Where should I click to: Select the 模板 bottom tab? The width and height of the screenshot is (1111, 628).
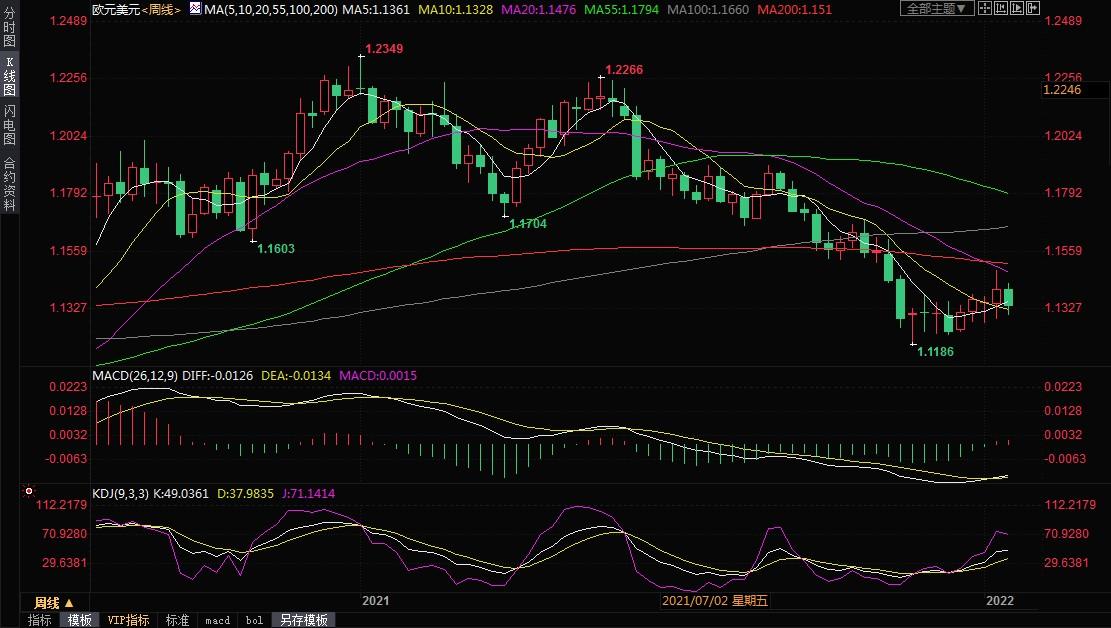click(80, 620)
